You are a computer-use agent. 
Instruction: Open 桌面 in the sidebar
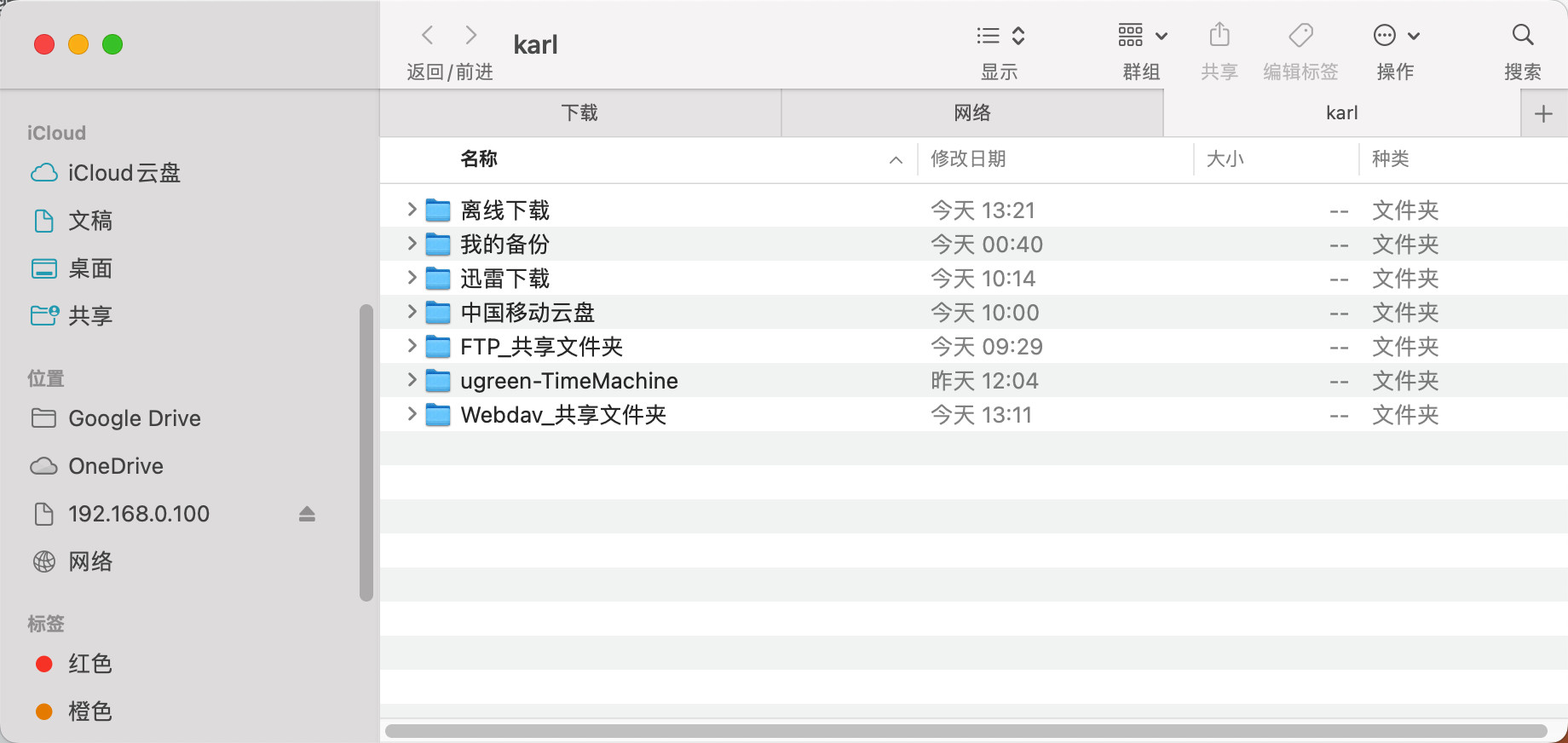click(x=90, y=268)
